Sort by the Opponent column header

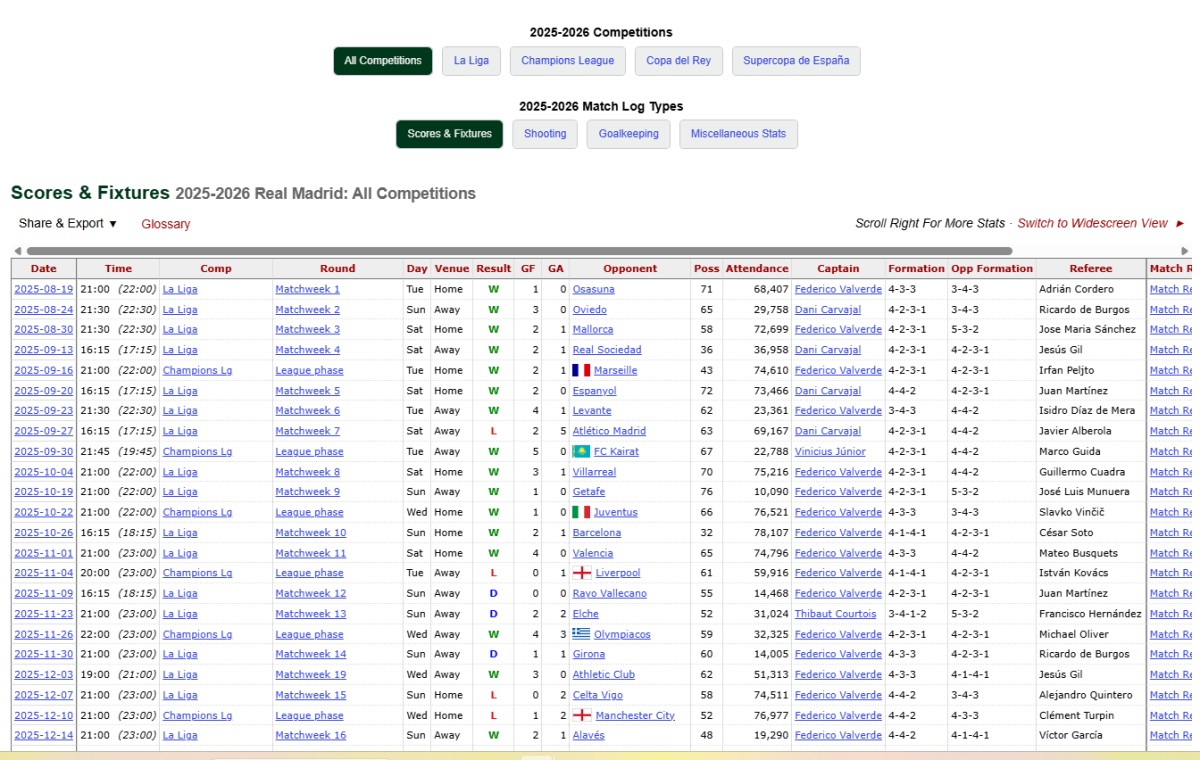pos(630,268)
